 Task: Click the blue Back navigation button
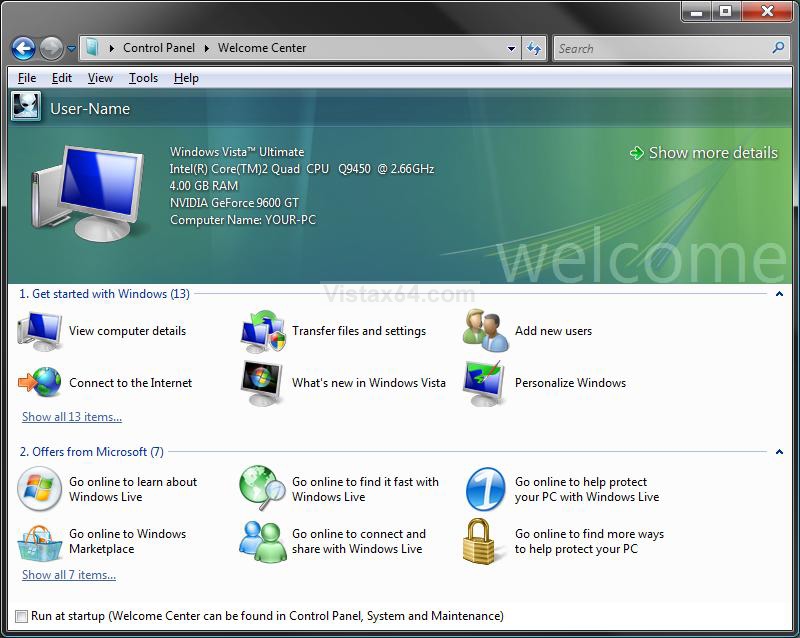pyautogui.click(x=23, y=49)
